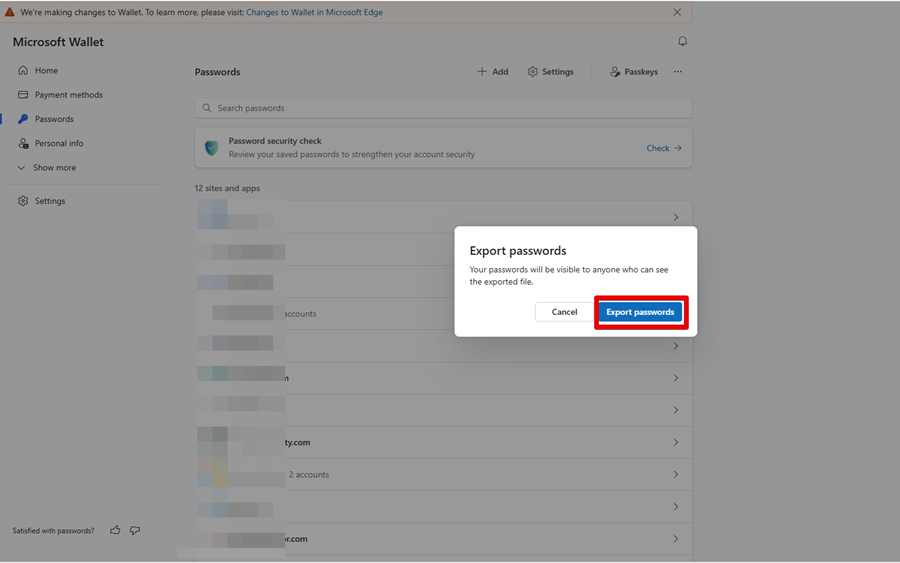Cancel the Export passwords dialog
The height and width of the screenshot is (563, 900).
click(x=564, y=312)
